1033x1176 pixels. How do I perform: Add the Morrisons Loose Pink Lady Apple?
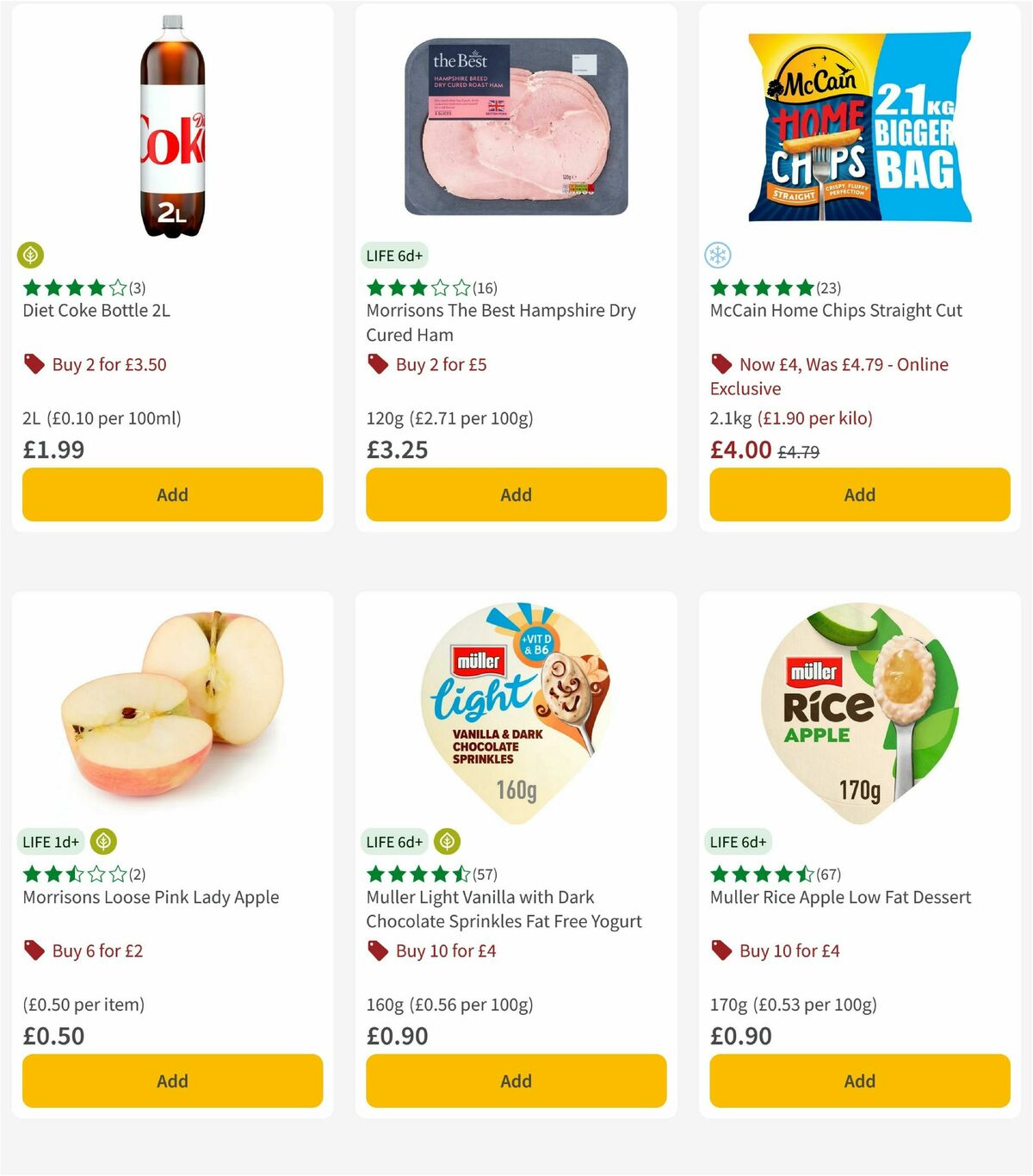pyautogui.click(x=171, y=1080)
